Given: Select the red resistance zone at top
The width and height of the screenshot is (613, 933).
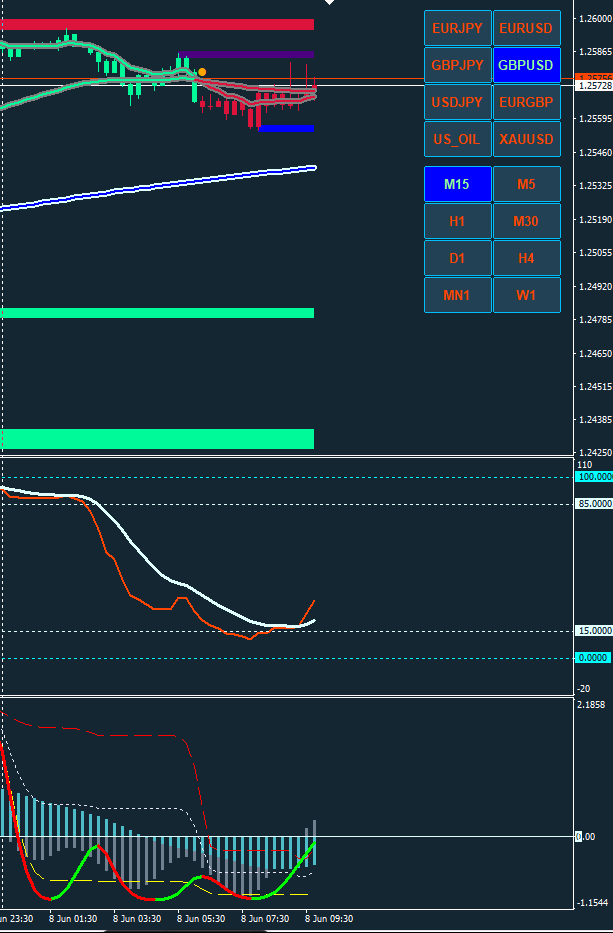Looking at the screenshot, I should coord(157,24).
